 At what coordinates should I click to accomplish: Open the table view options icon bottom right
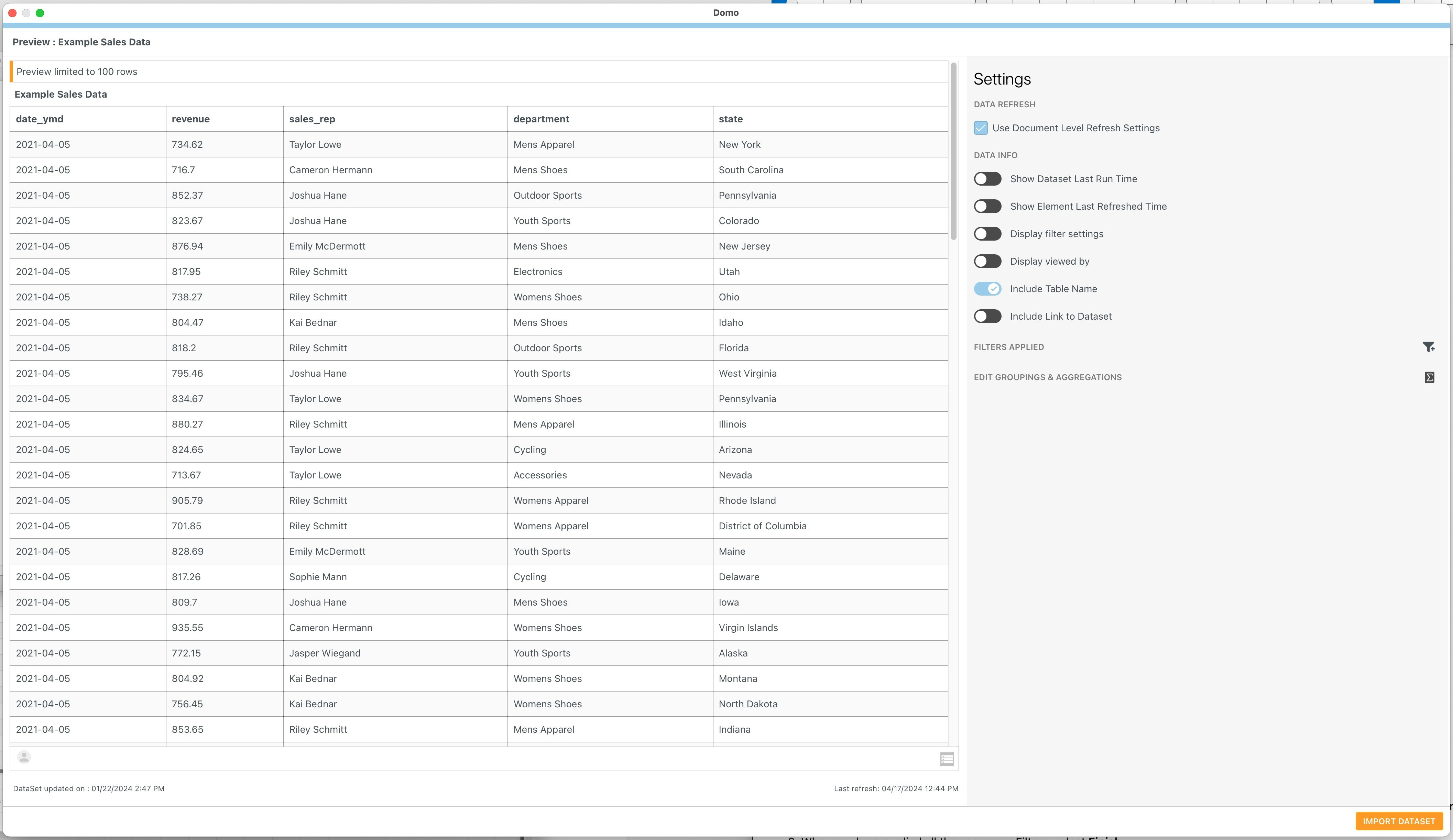(947, 759)
